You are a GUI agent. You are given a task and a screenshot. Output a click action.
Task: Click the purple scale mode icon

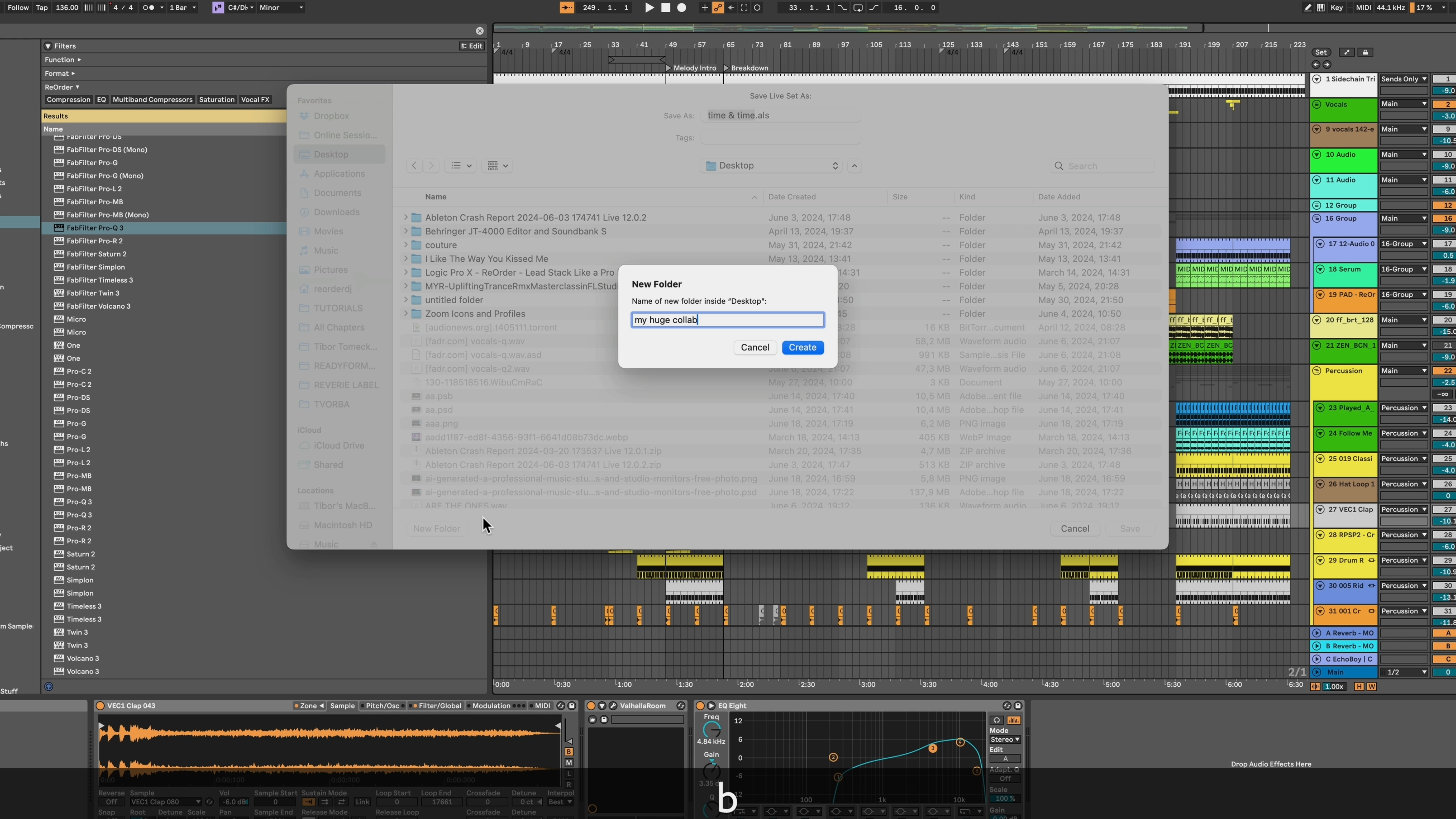point(218,7)
